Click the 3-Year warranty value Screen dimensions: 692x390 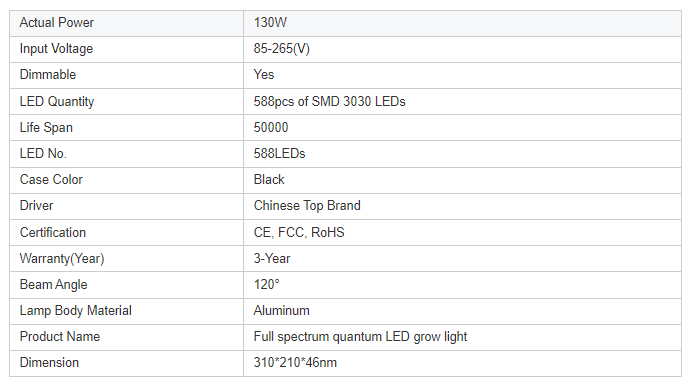272,259
